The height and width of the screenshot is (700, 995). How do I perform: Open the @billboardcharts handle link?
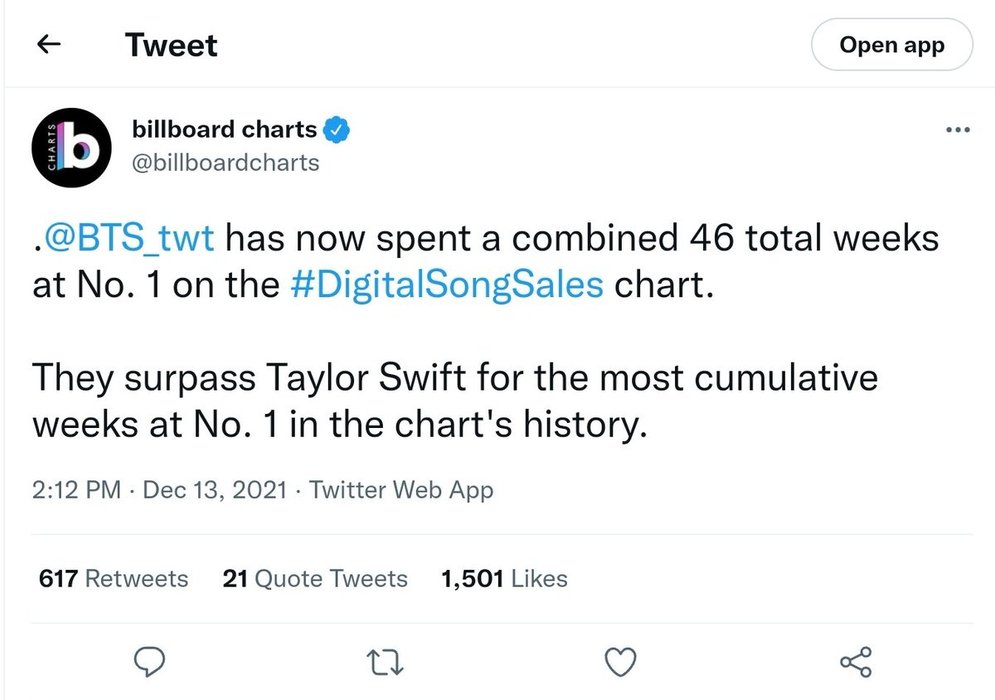point(226,162)
